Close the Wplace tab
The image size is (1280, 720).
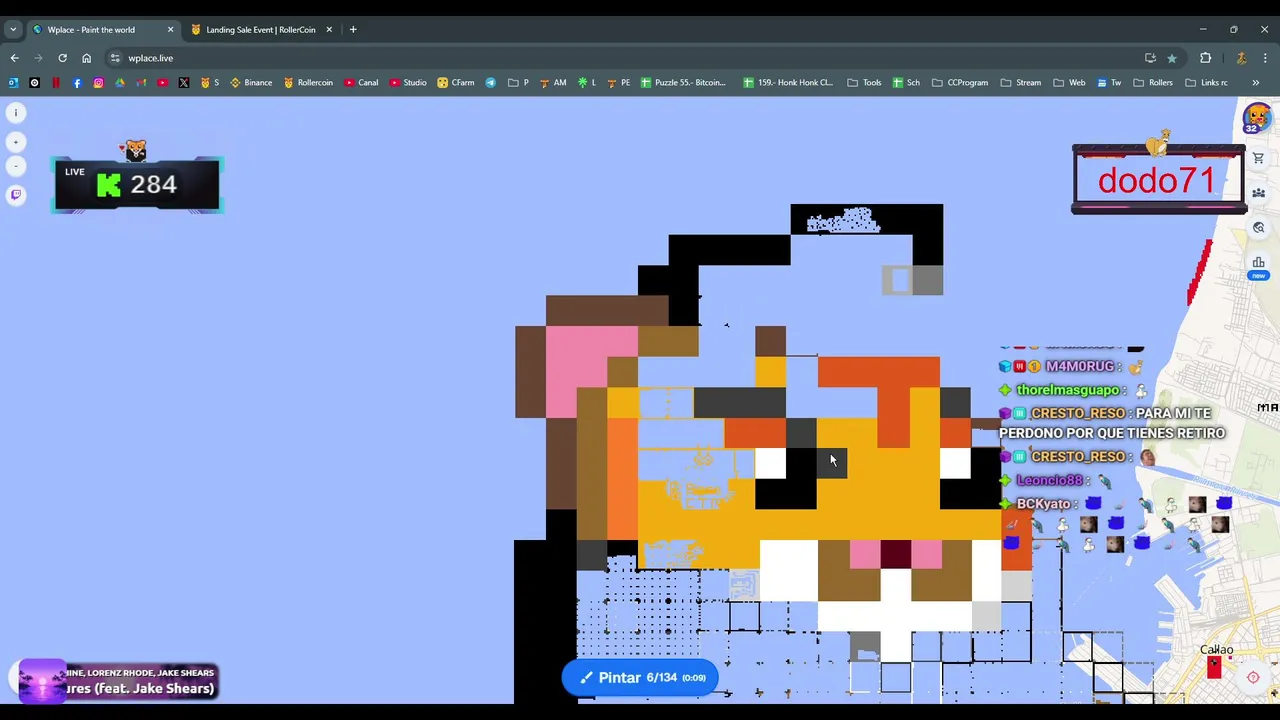point(170,30)
